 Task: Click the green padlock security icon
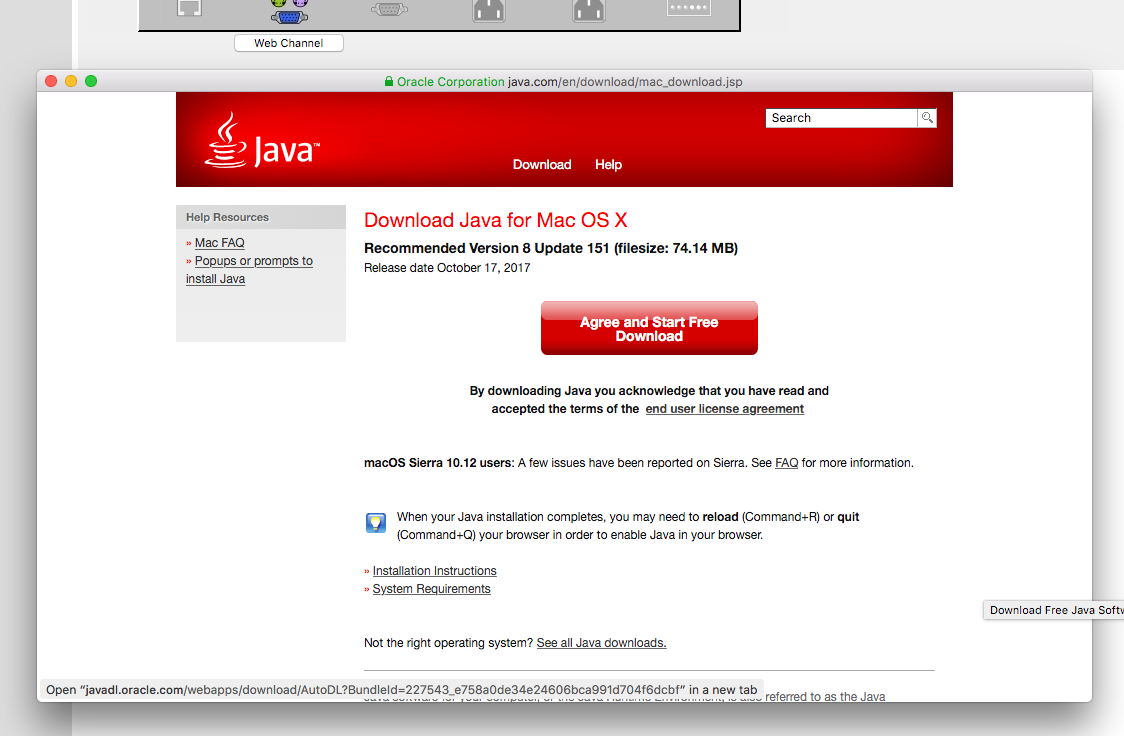[x=389, y=82]
